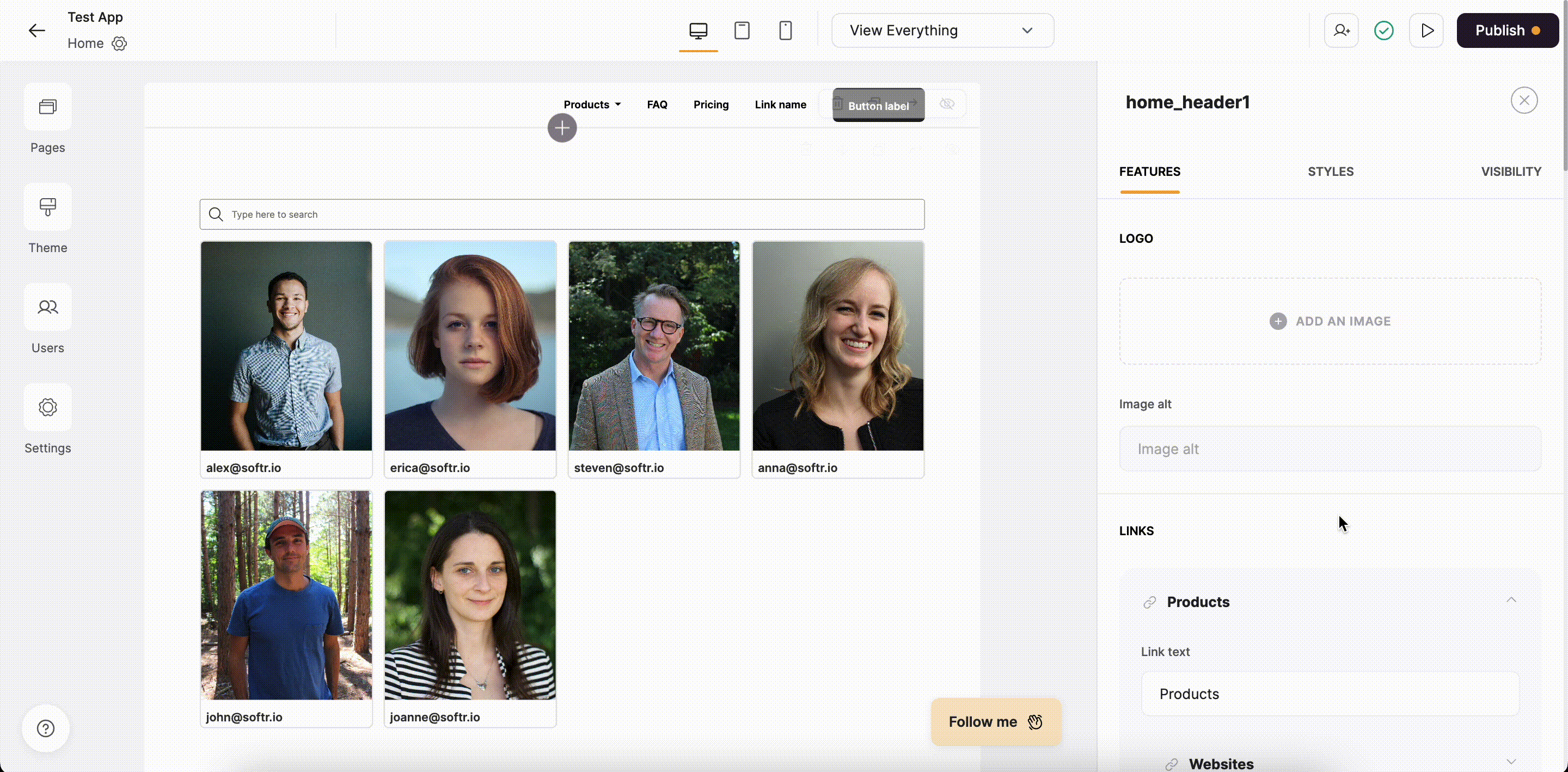Click the Type here to search field
Image resolution: width=1568 pixels, height=772 pixels.
pos(561,214)
